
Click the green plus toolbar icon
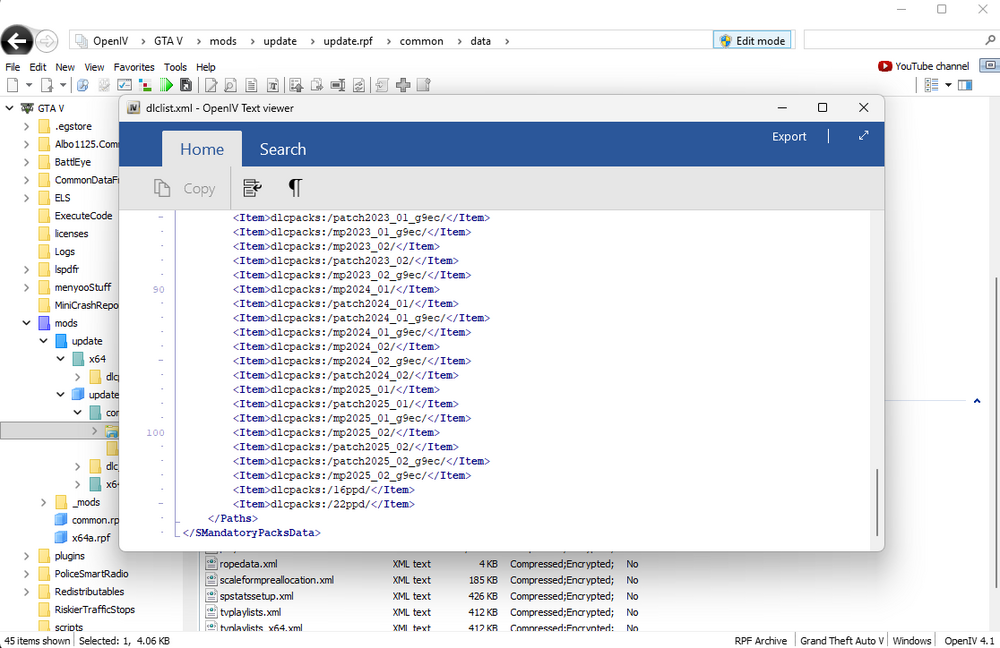pos(401,85)
